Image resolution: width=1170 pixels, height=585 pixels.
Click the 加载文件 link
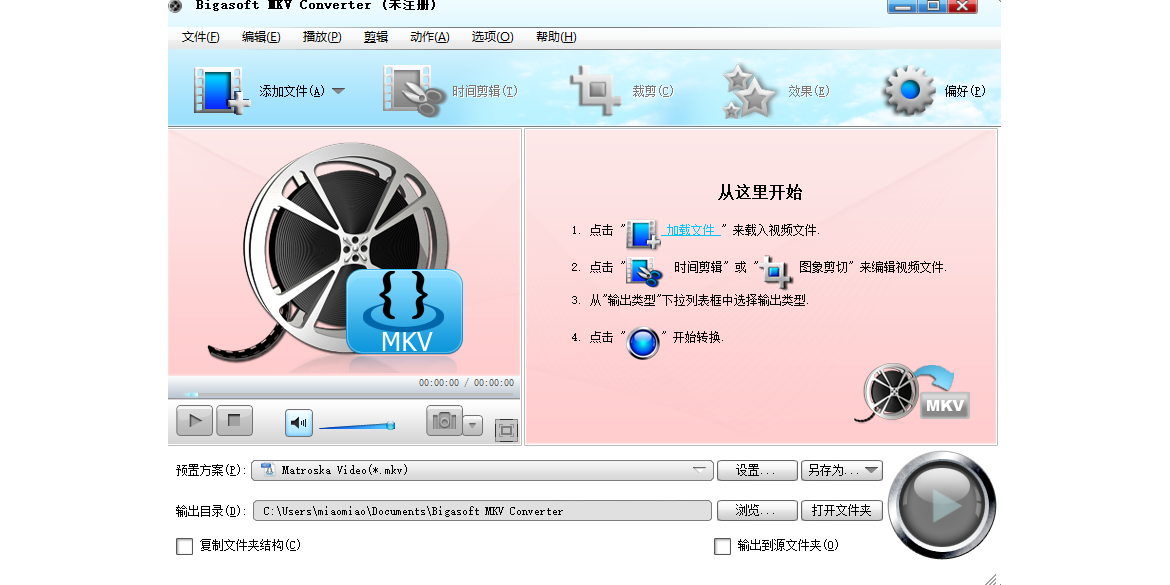pyautogui.click(x=691, y=230)
